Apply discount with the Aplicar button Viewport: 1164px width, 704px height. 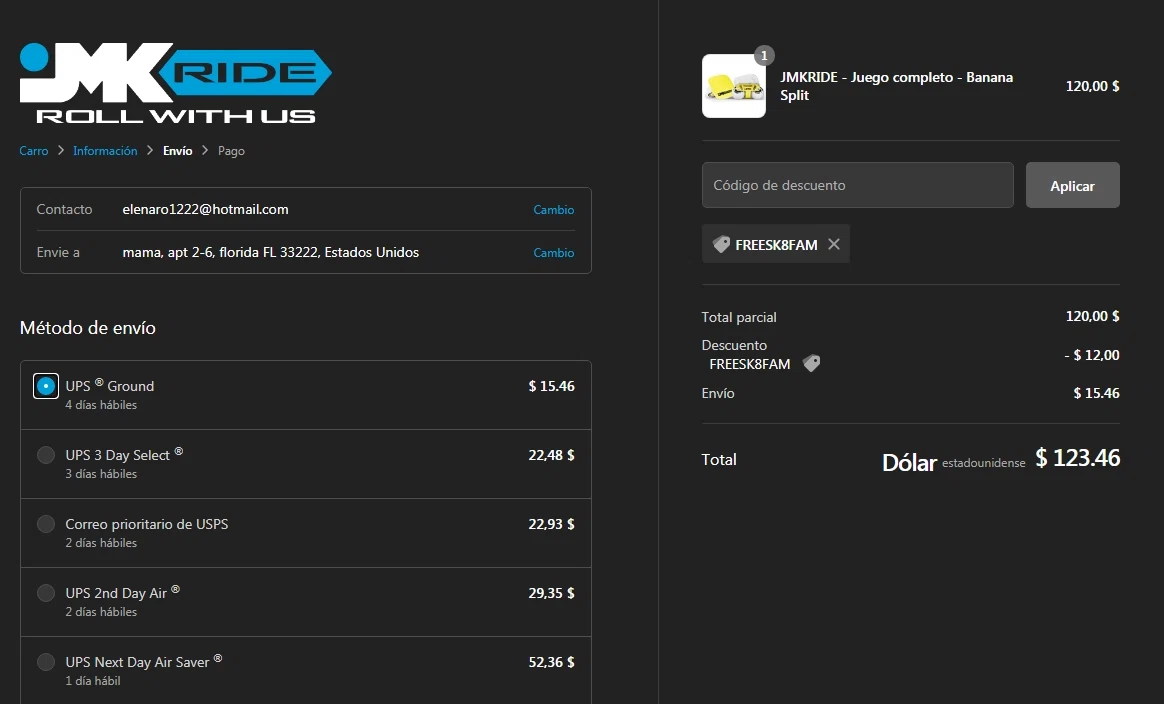1073,185
